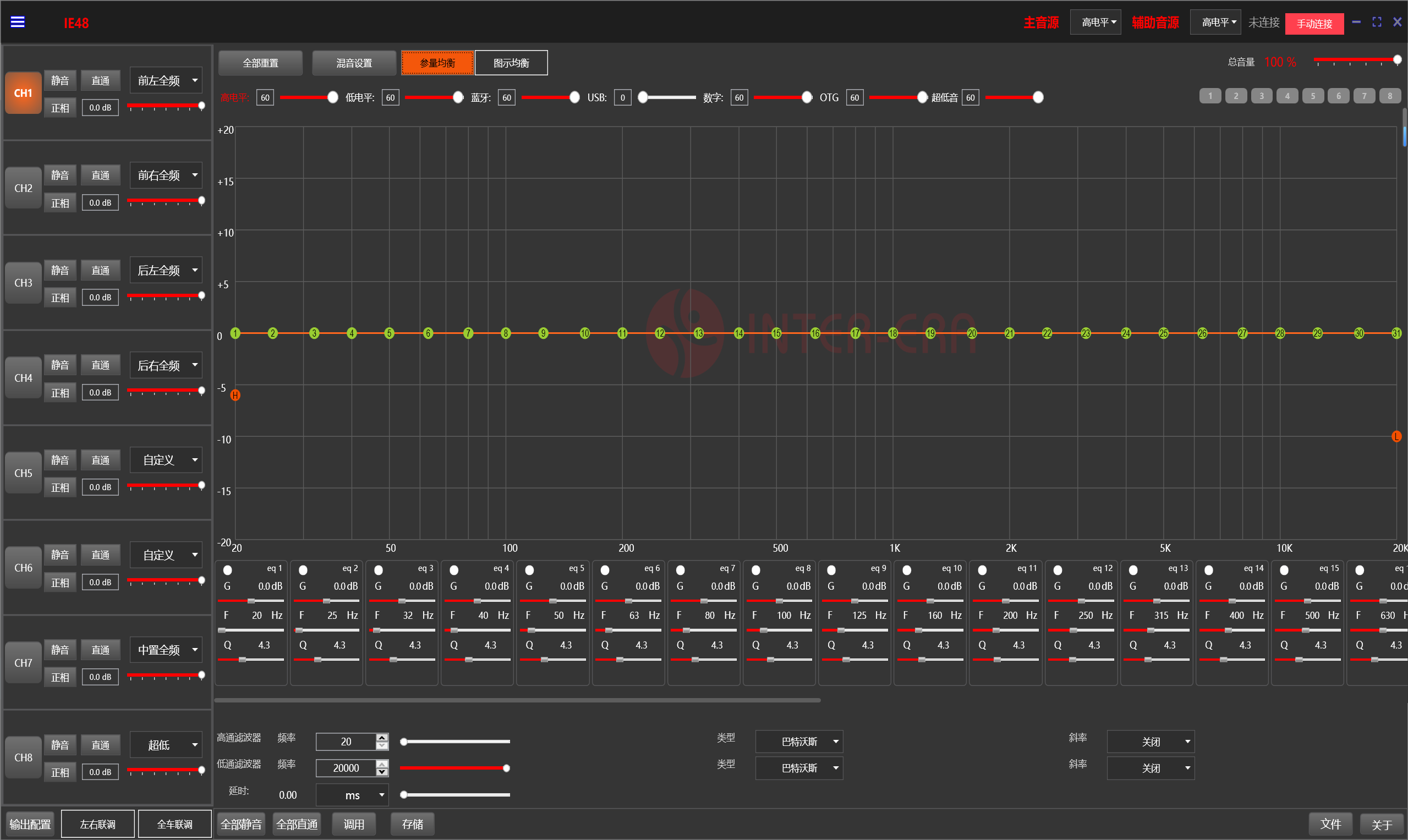The image size is (1408, 840).
Task: Expand the high-pass filter 巴特沃斯 type dropdown
Action: 799,742
